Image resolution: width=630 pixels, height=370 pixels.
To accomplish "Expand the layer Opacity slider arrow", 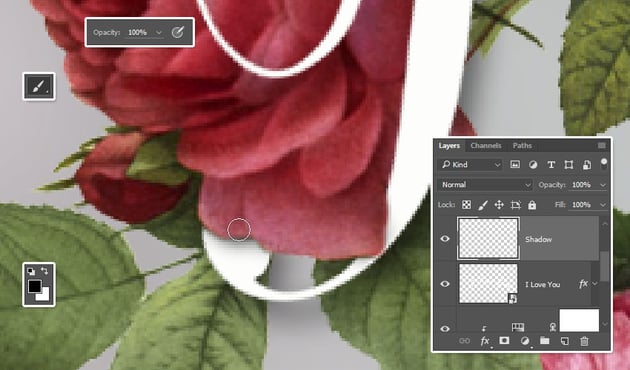I will 603,185.
